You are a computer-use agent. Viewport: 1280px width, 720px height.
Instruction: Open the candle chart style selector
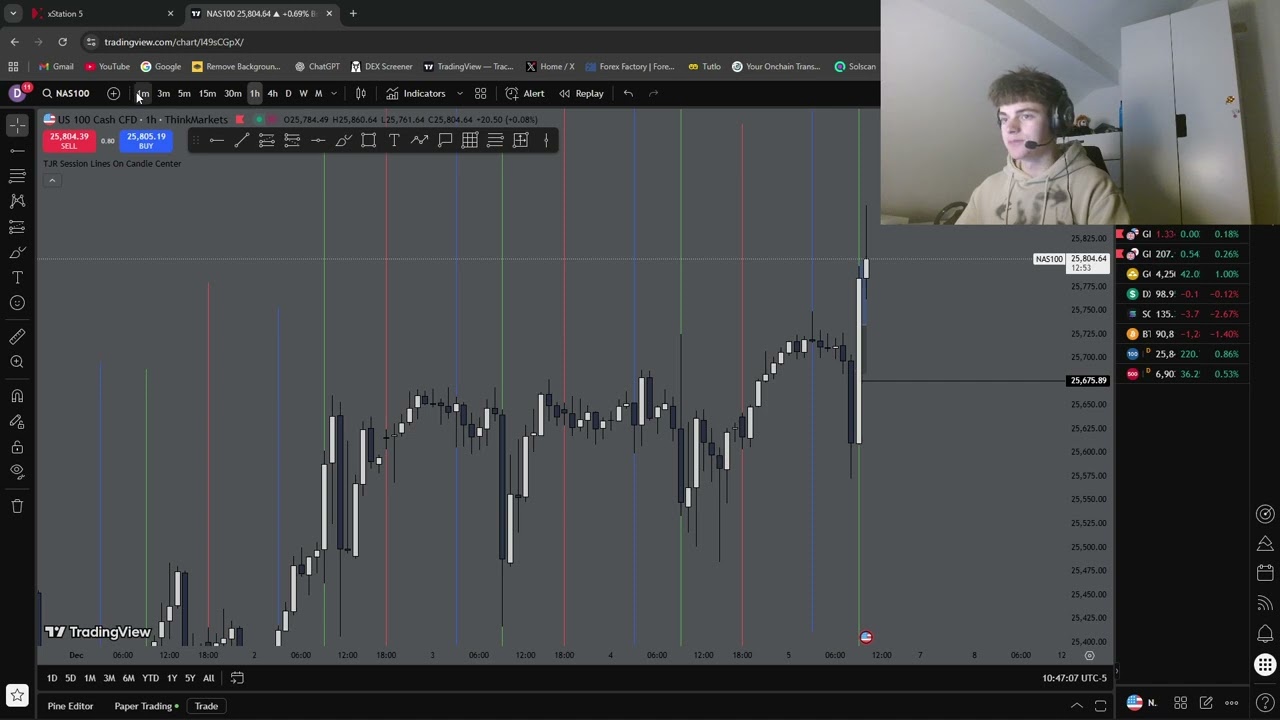pos(361,93)
